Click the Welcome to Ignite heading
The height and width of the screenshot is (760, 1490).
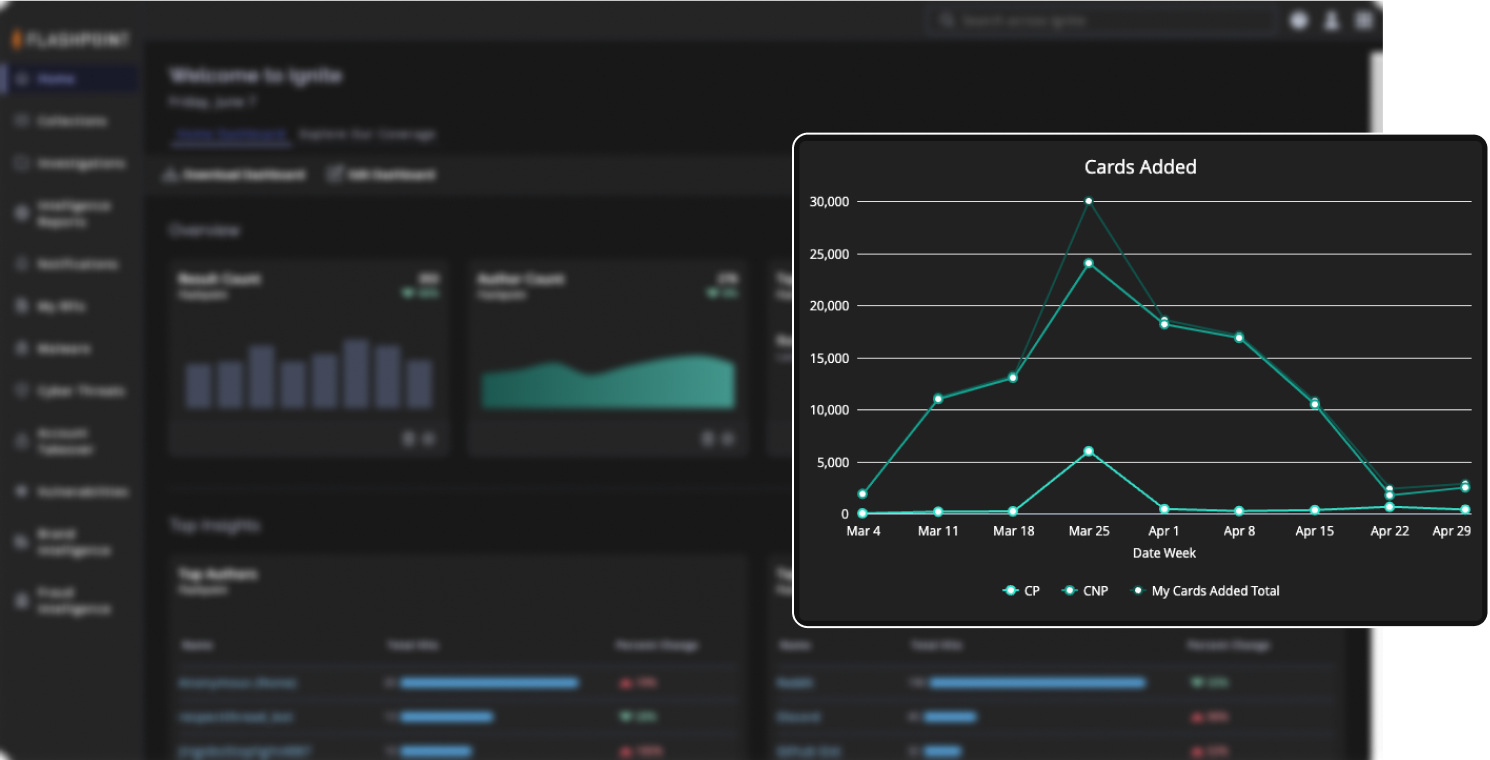(x=256, y=76)
